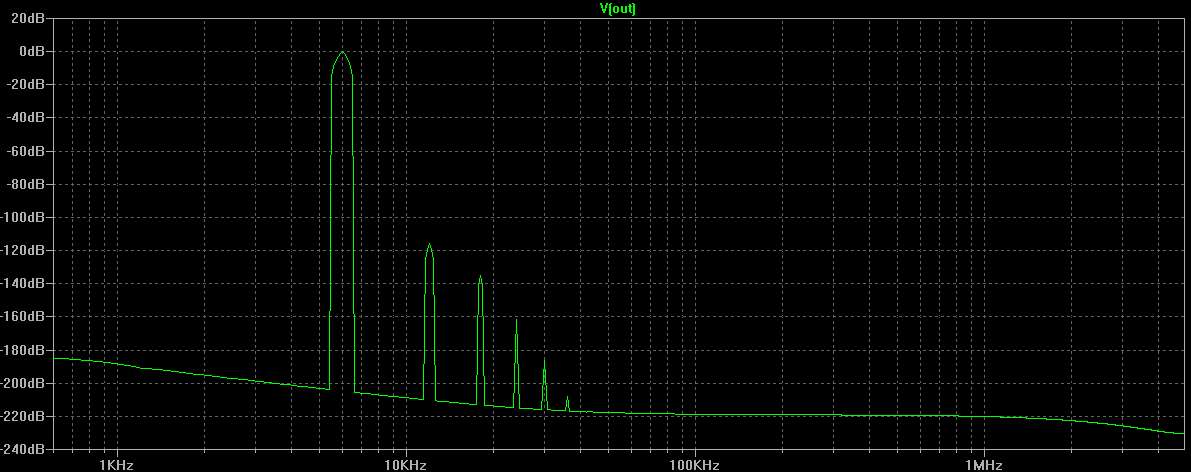Click the -100dB vertical axis label
This screenshot has width=1191, height=472.
pos(24,217)
